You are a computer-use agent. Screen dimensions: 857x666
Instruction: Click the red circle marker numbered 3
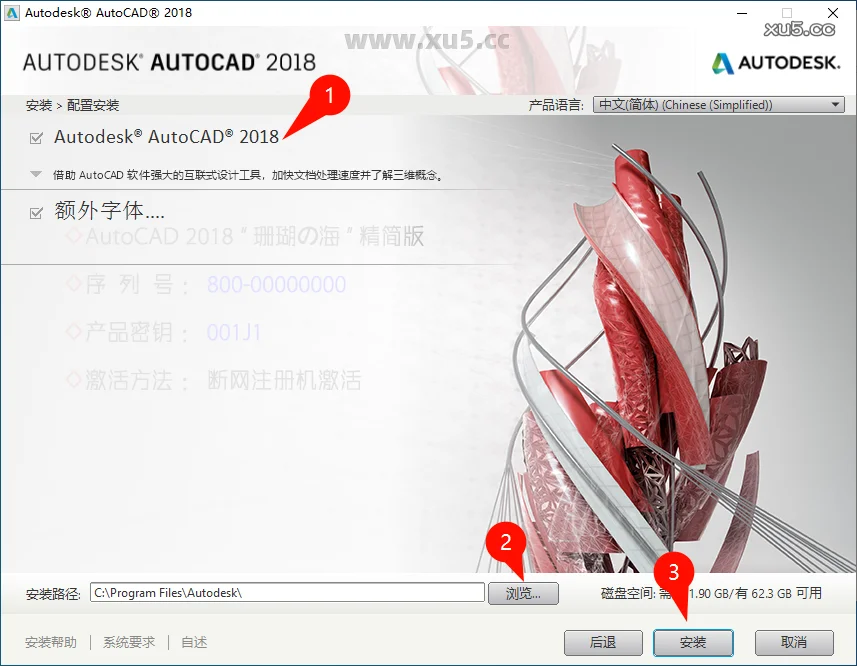[674, 573]
